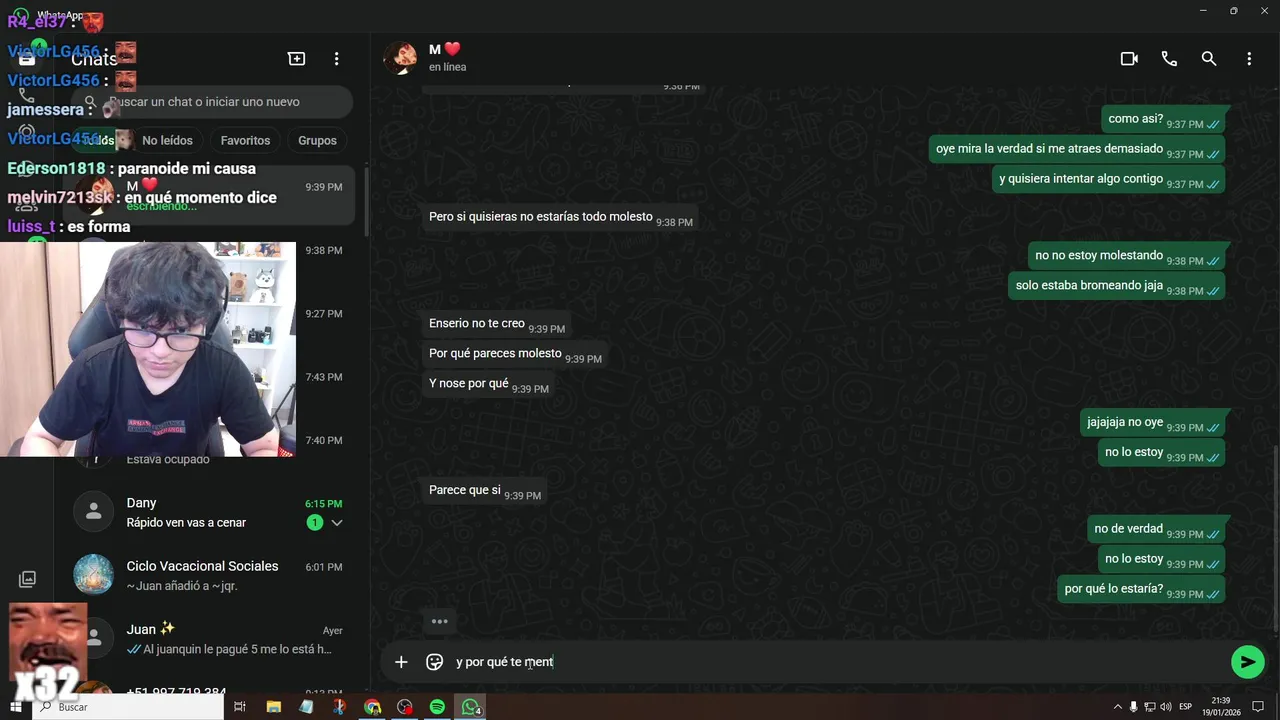Open the snipping tool taskbar icon
Image resolution: width=1280 pixels, height=720 pixels.
(339, 707)
